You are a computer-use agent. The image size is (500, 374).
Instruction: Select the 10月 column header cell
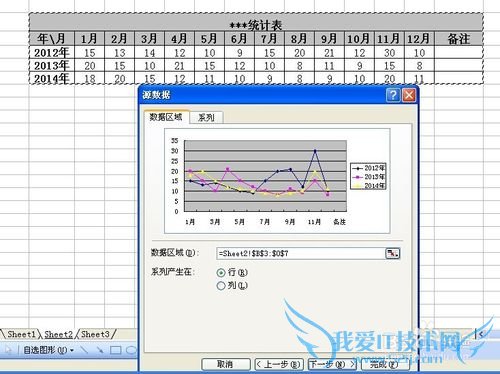pyautogui.click(x=359, y=39)
